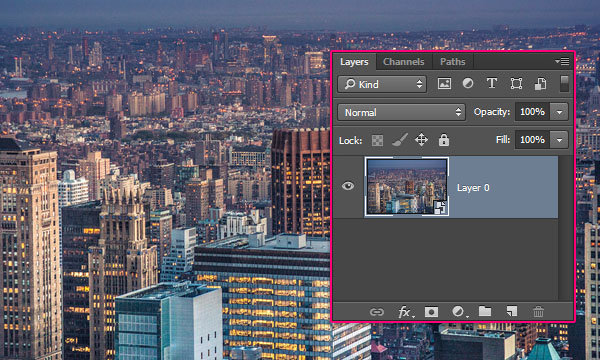Create a new layer

click(x=512, y=311)
